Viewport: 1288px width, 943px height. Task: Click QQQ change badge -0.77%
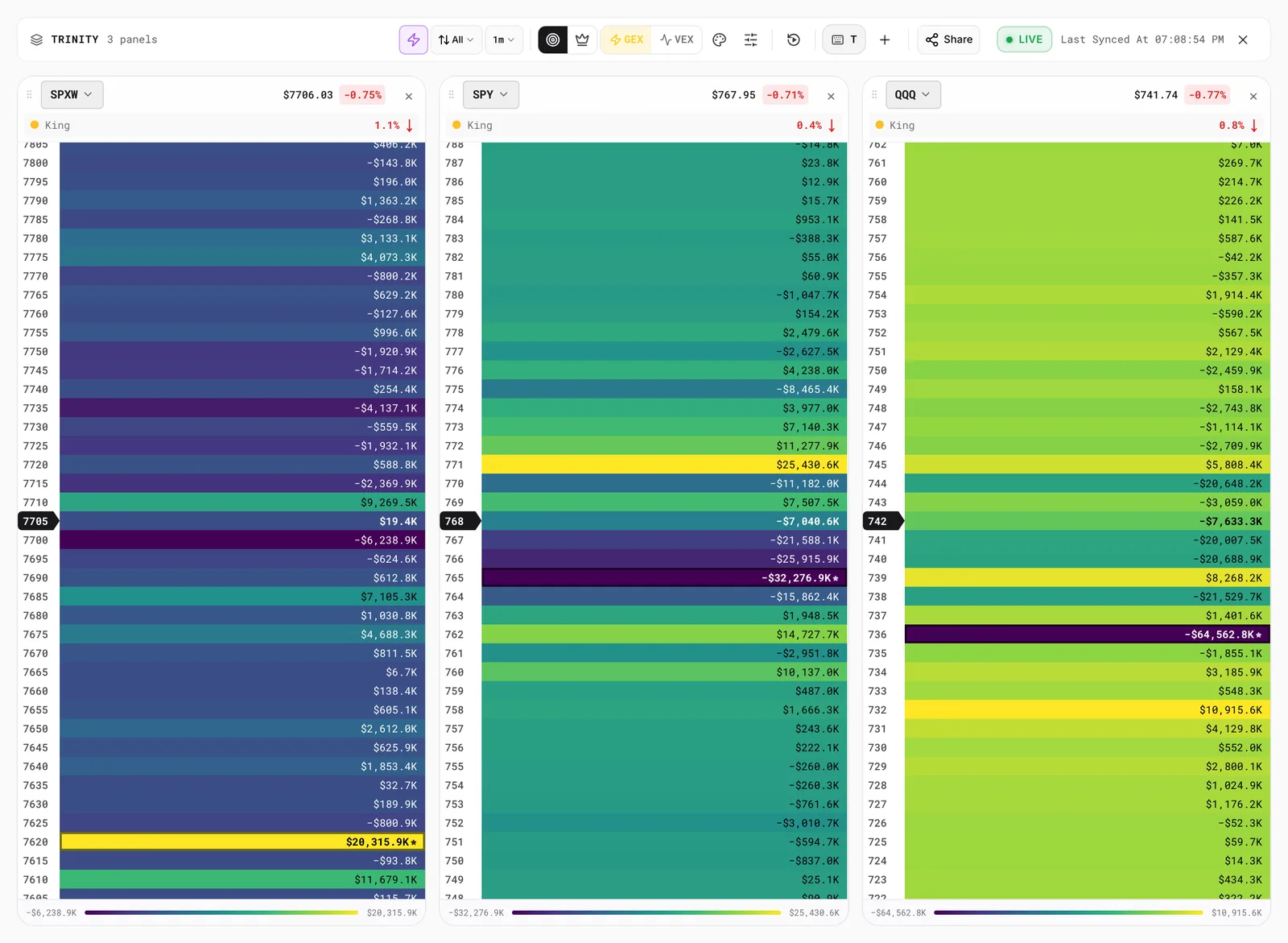coord(1207,95)
